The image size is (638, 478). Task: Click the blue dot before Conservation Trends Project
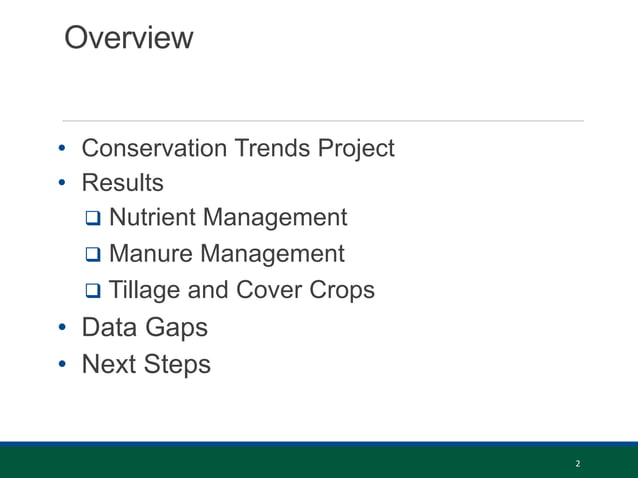(62, 148)
